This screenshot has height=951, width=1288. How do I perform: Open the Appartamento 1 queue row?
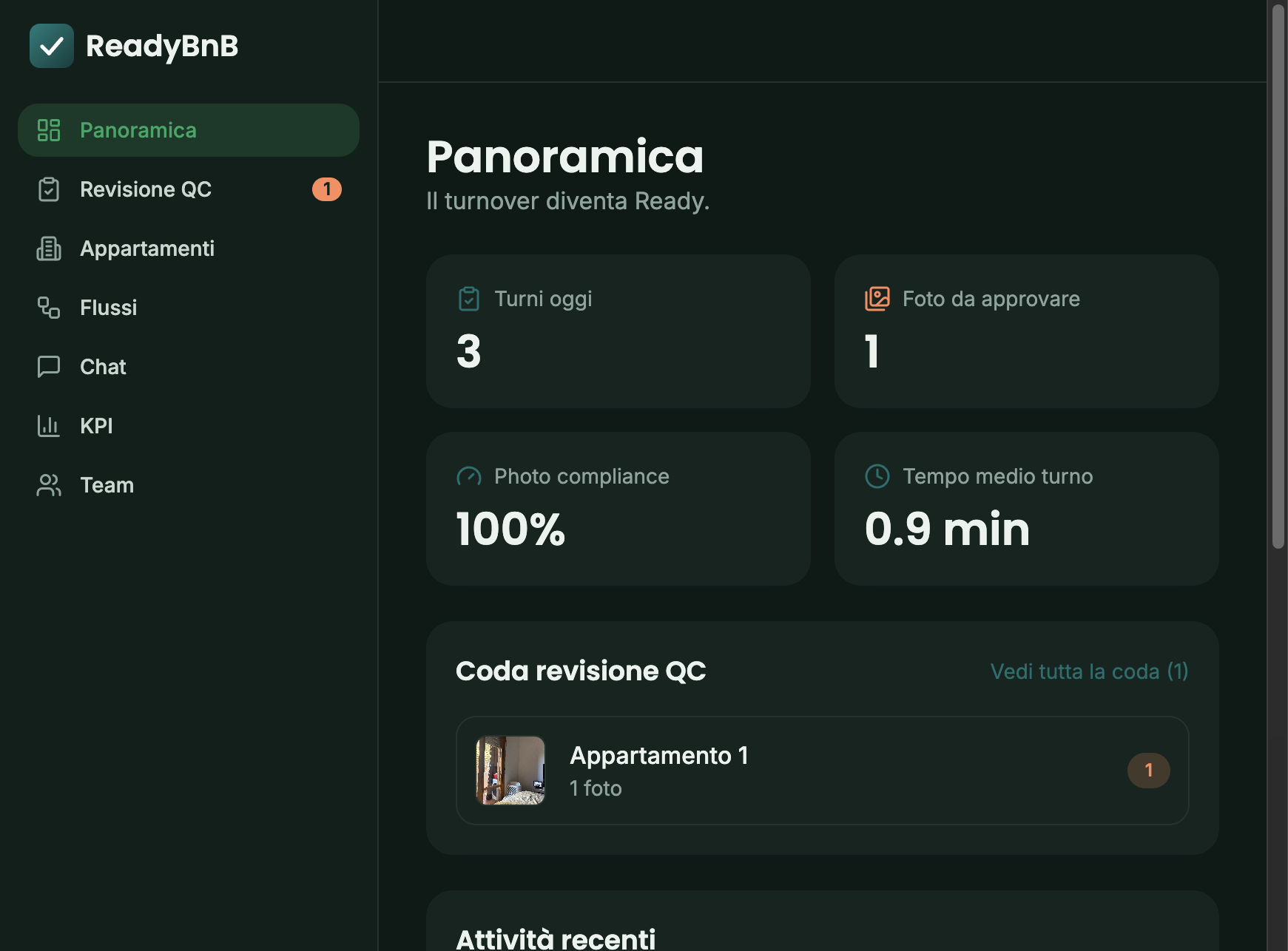click(823, 771)
